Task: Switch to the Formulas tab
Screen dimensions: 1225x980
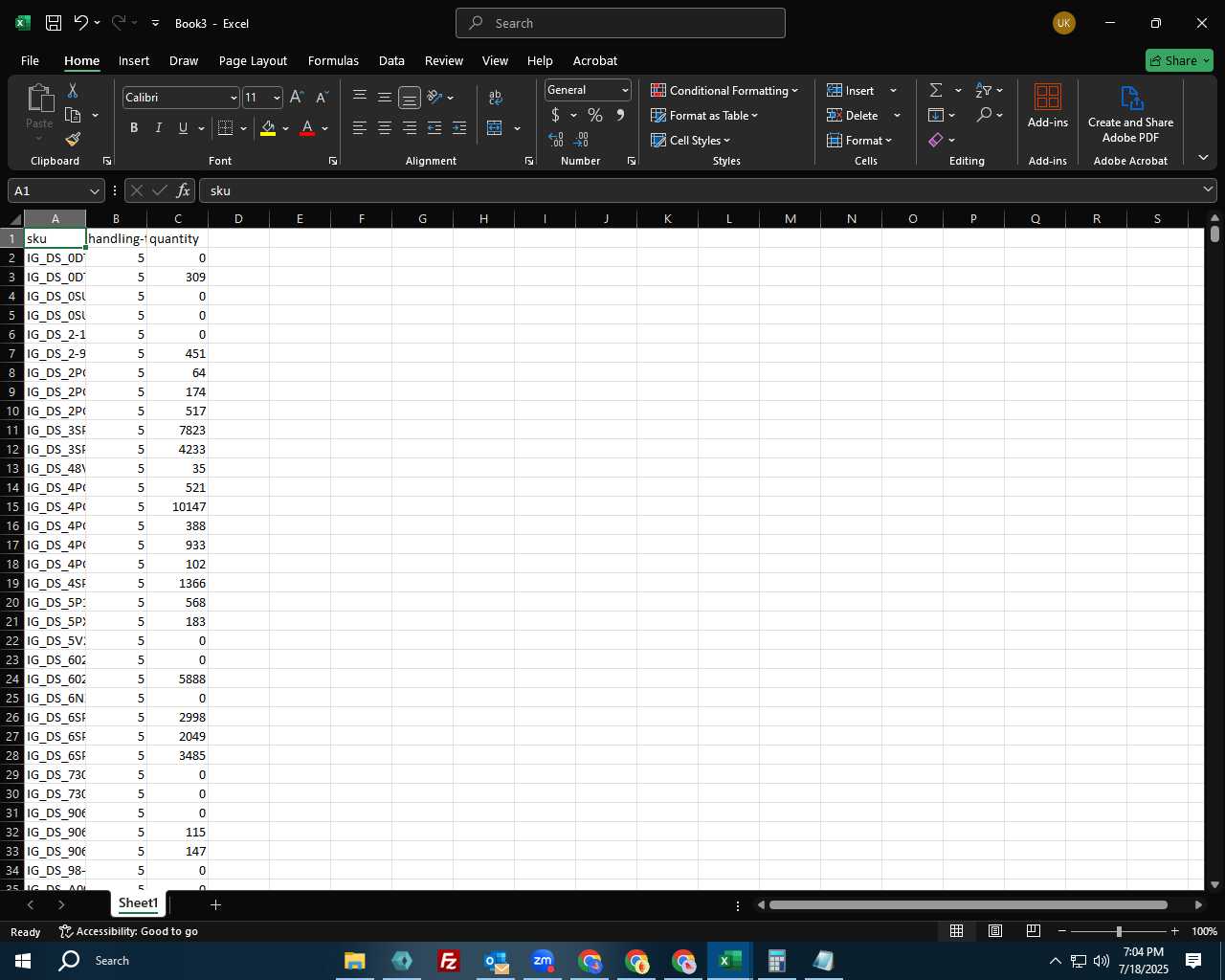Action: 333,60
